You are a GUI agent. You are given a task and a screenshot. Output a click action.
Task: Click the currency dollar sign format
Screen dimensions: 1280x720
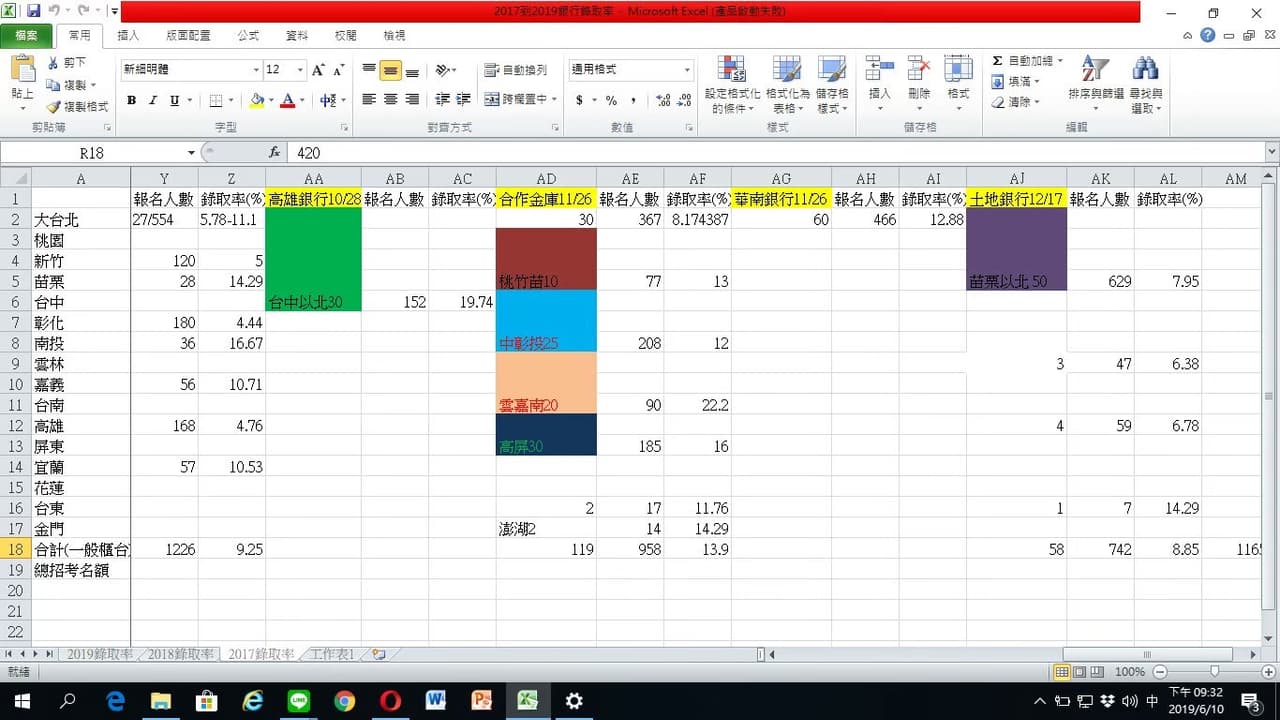pos(579,100)
